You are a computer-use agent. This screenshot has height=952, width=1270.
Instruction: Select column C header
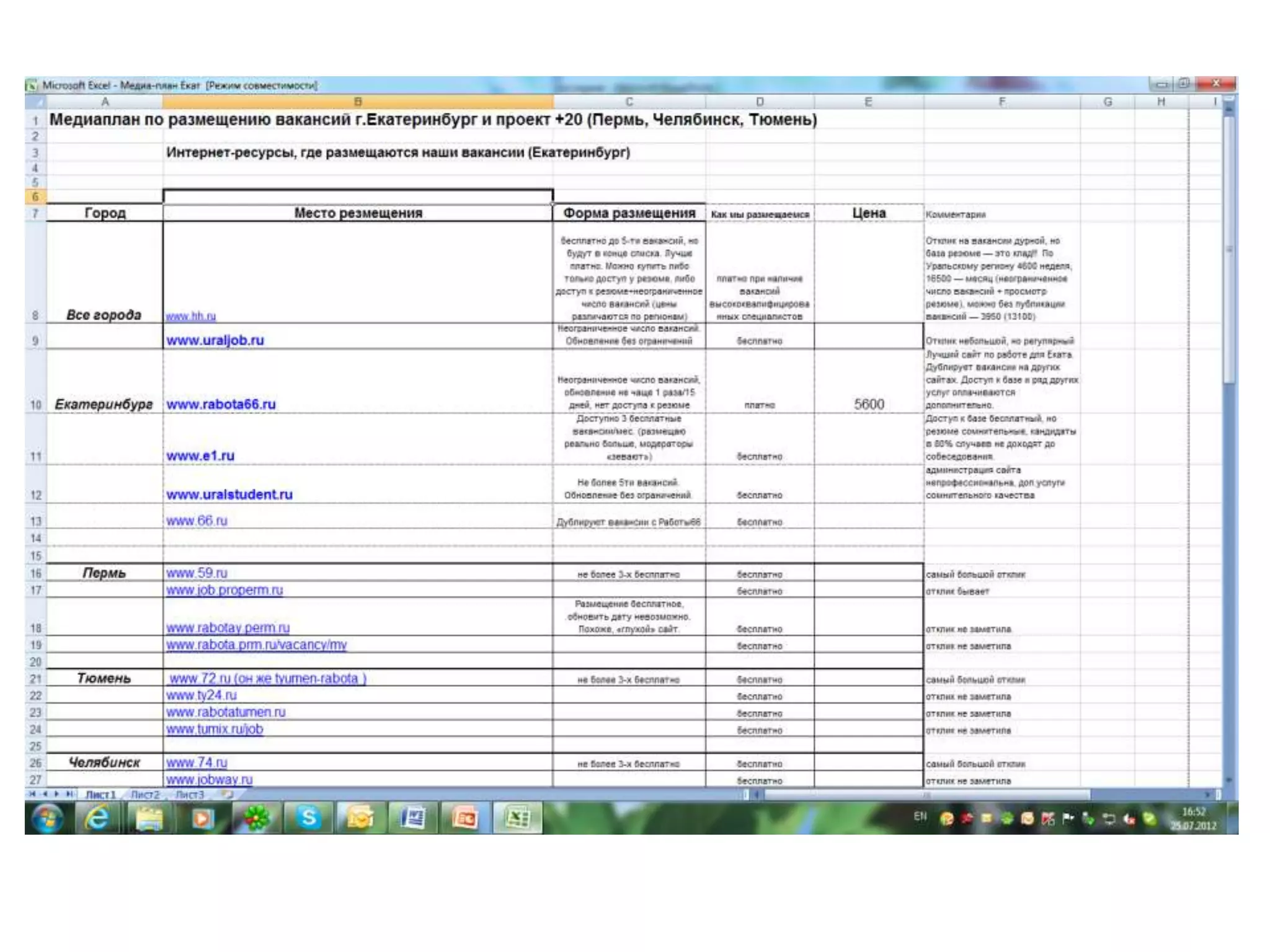[x=629, y=102]
